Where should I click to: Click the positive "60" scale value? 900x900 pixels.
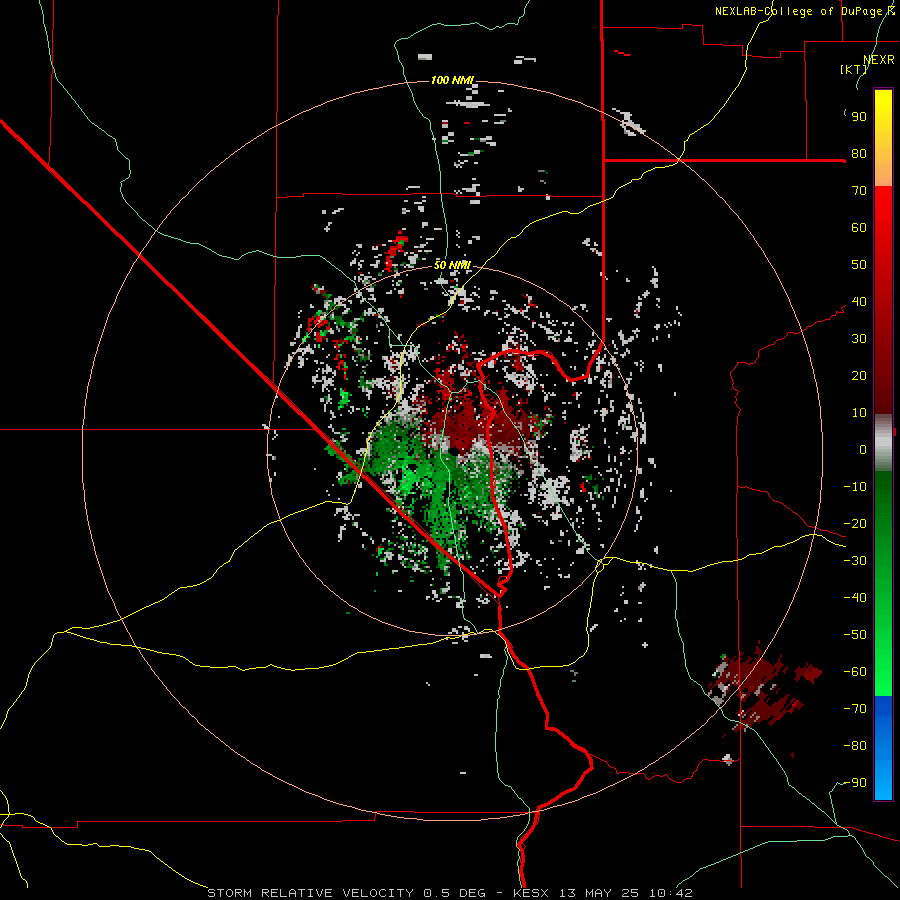click(x=859, y=228)
